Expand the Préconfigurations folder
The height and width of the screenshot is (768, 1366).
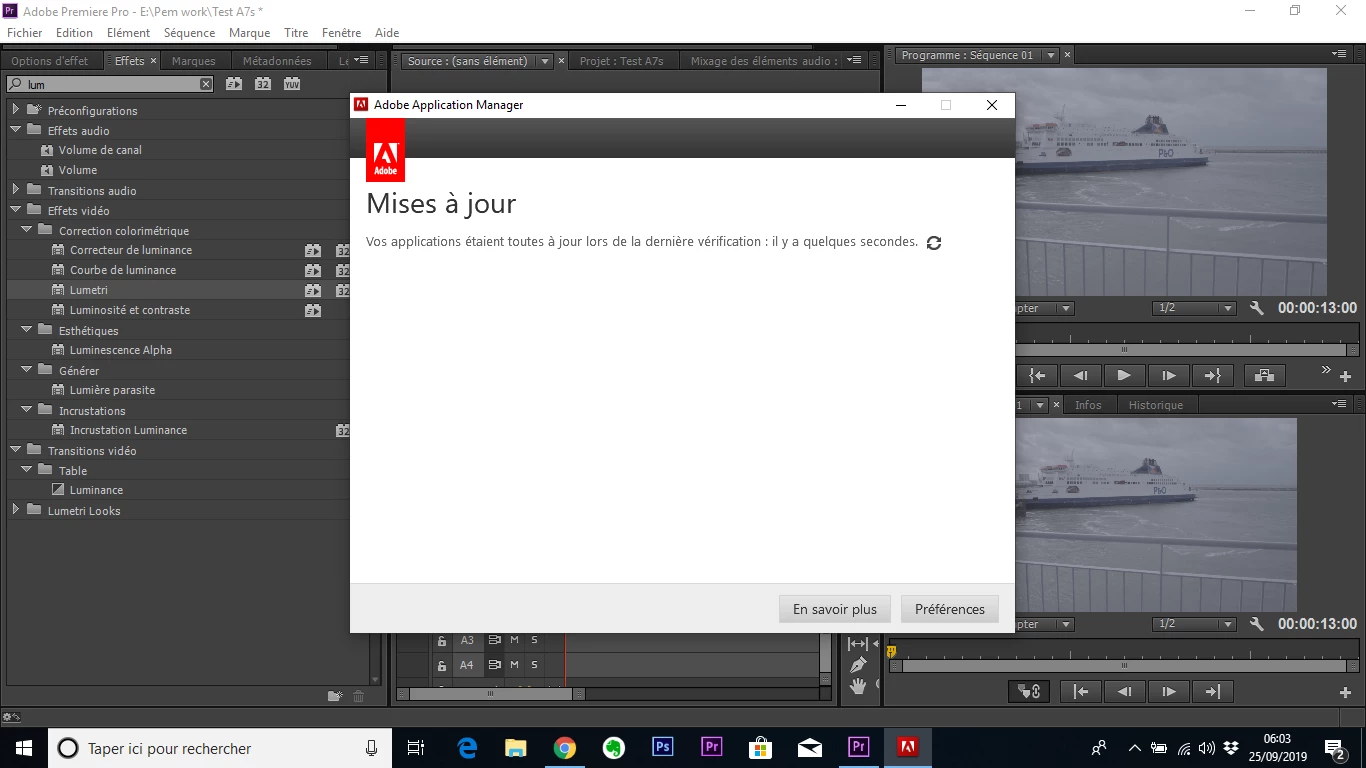[15, 109]
